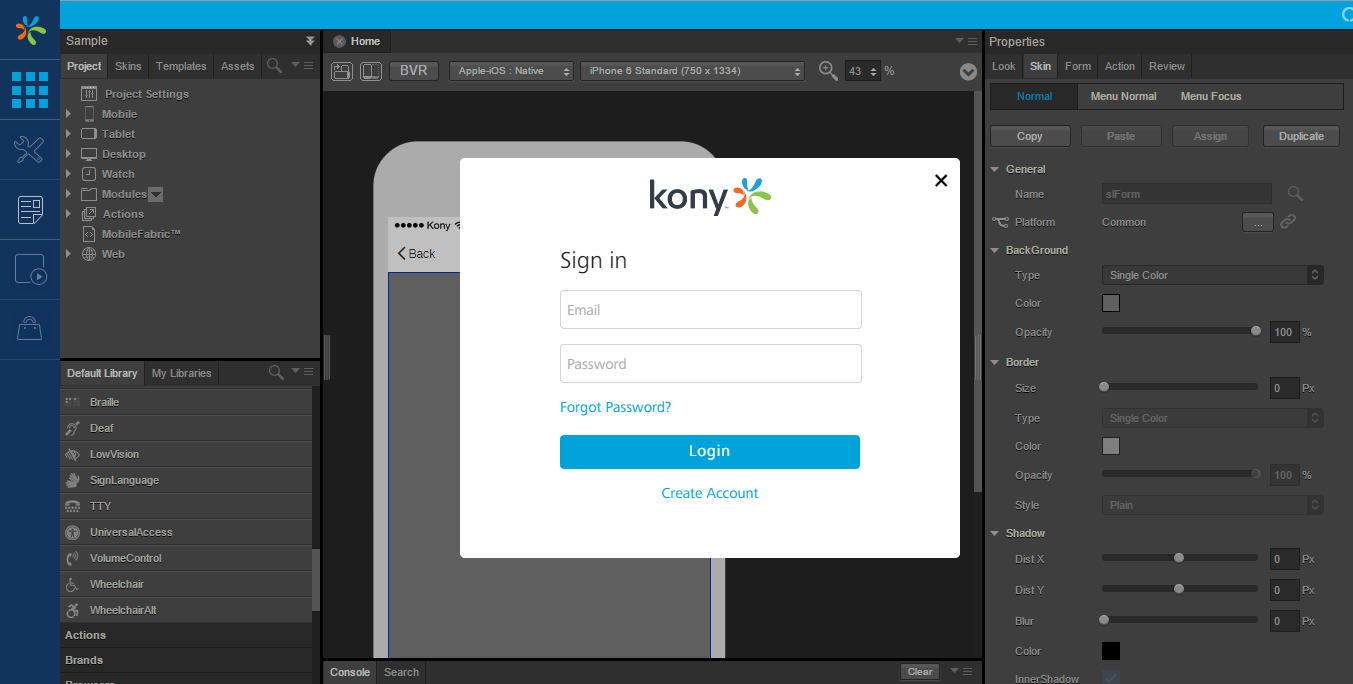1353x684 pixels.
Task: Open the Search tab beside Console
Action: pos(401,672)
